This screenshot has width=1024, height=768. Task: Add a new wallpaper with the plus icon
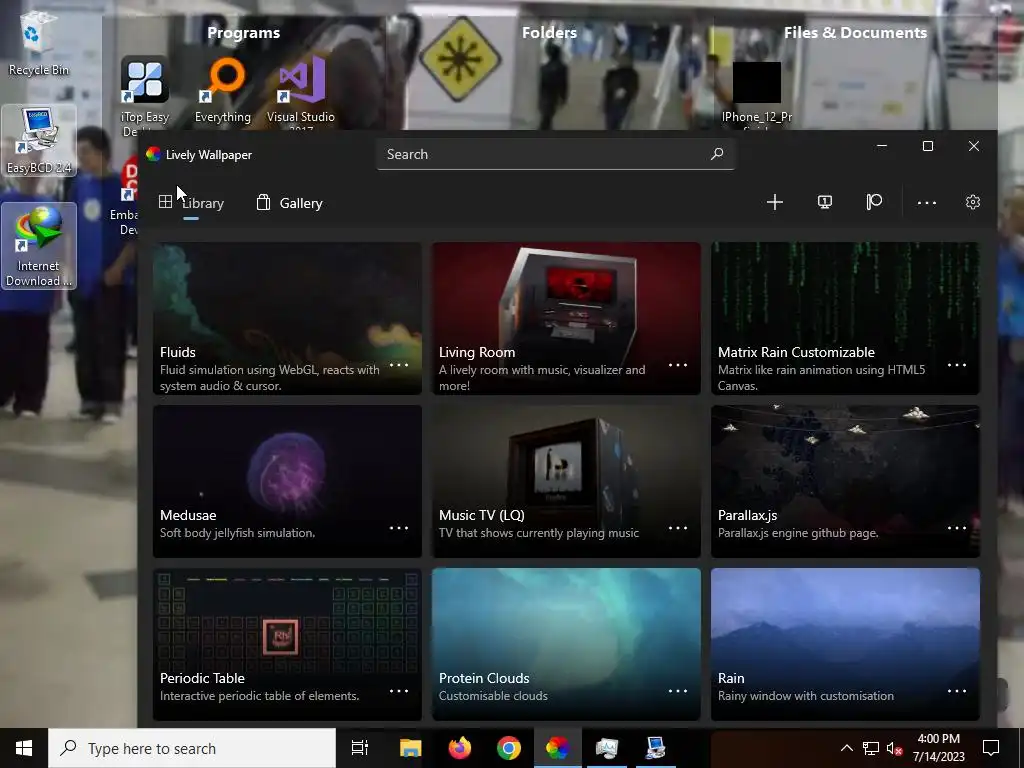775,202
